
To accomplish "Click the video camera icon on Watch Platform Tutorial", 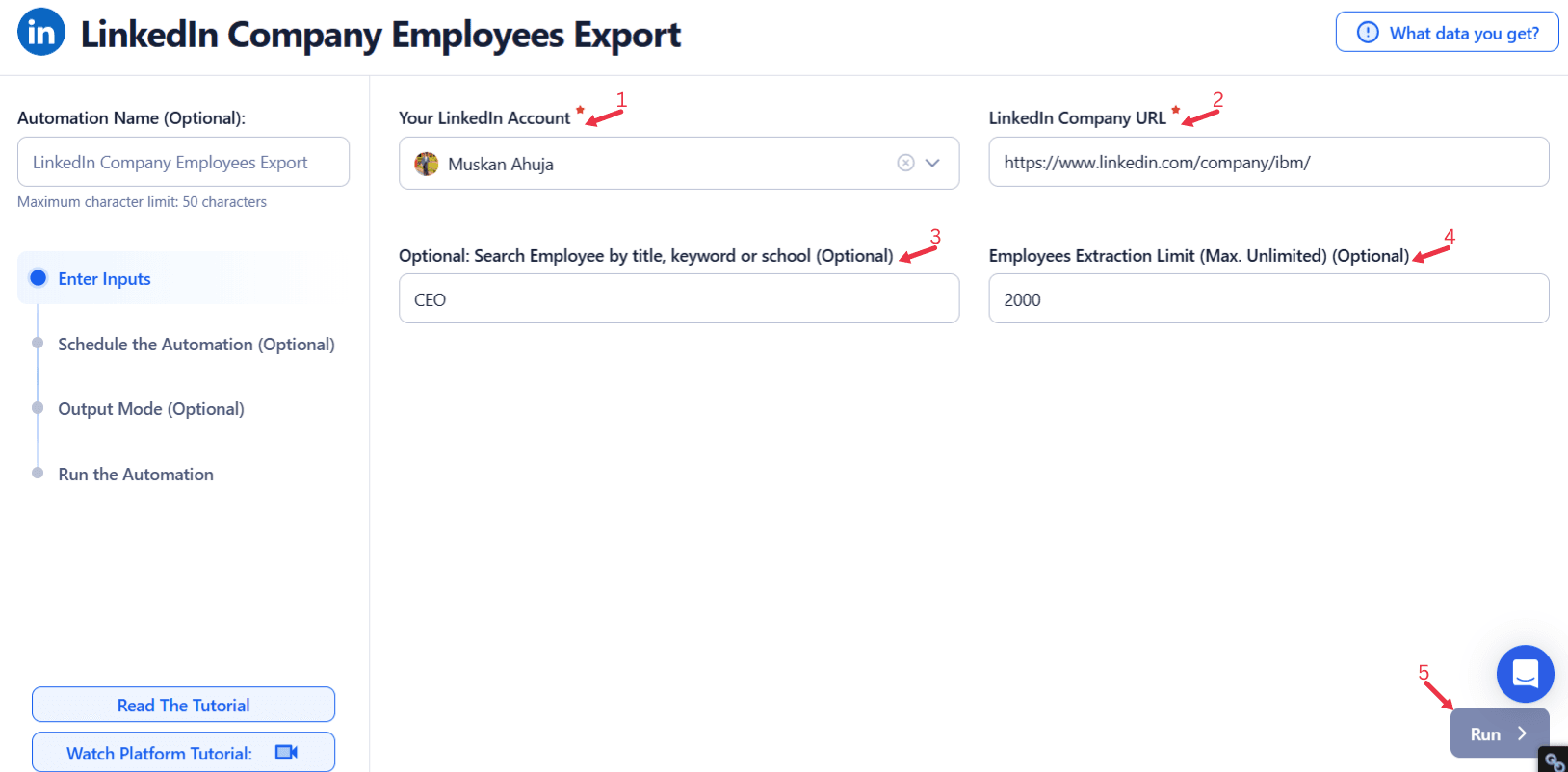I will coord(286,753).
